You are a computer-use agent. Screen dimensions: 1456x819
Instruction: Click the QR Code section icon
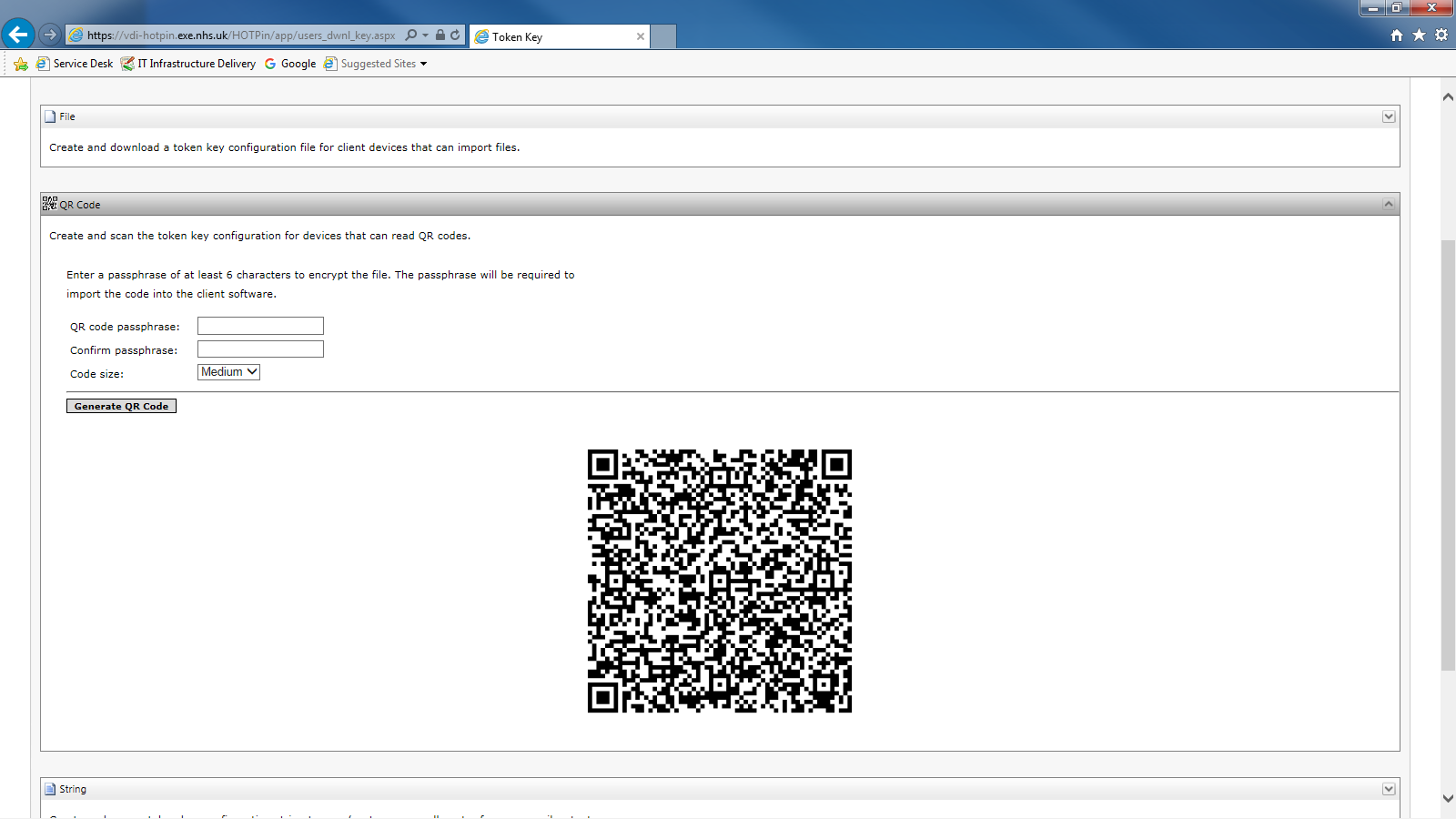(x=50, y=204)
